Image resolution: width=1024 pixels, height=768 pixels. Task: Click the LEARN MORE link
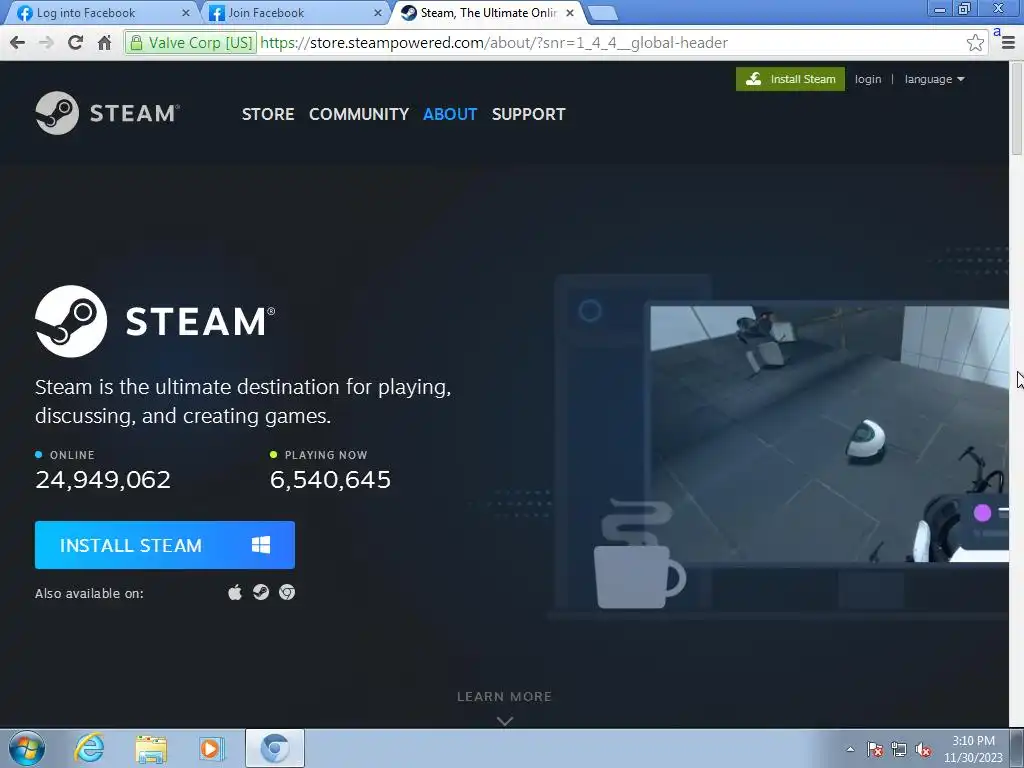tap(504, 696)
